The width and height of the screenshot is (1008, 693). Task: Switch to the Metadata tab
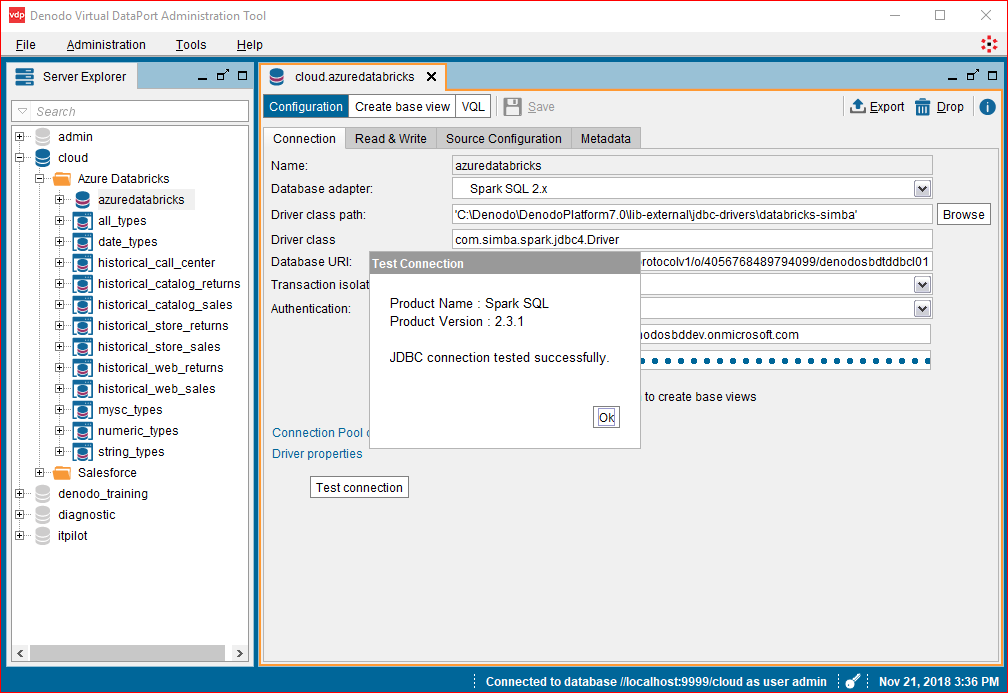click(606, 139)
